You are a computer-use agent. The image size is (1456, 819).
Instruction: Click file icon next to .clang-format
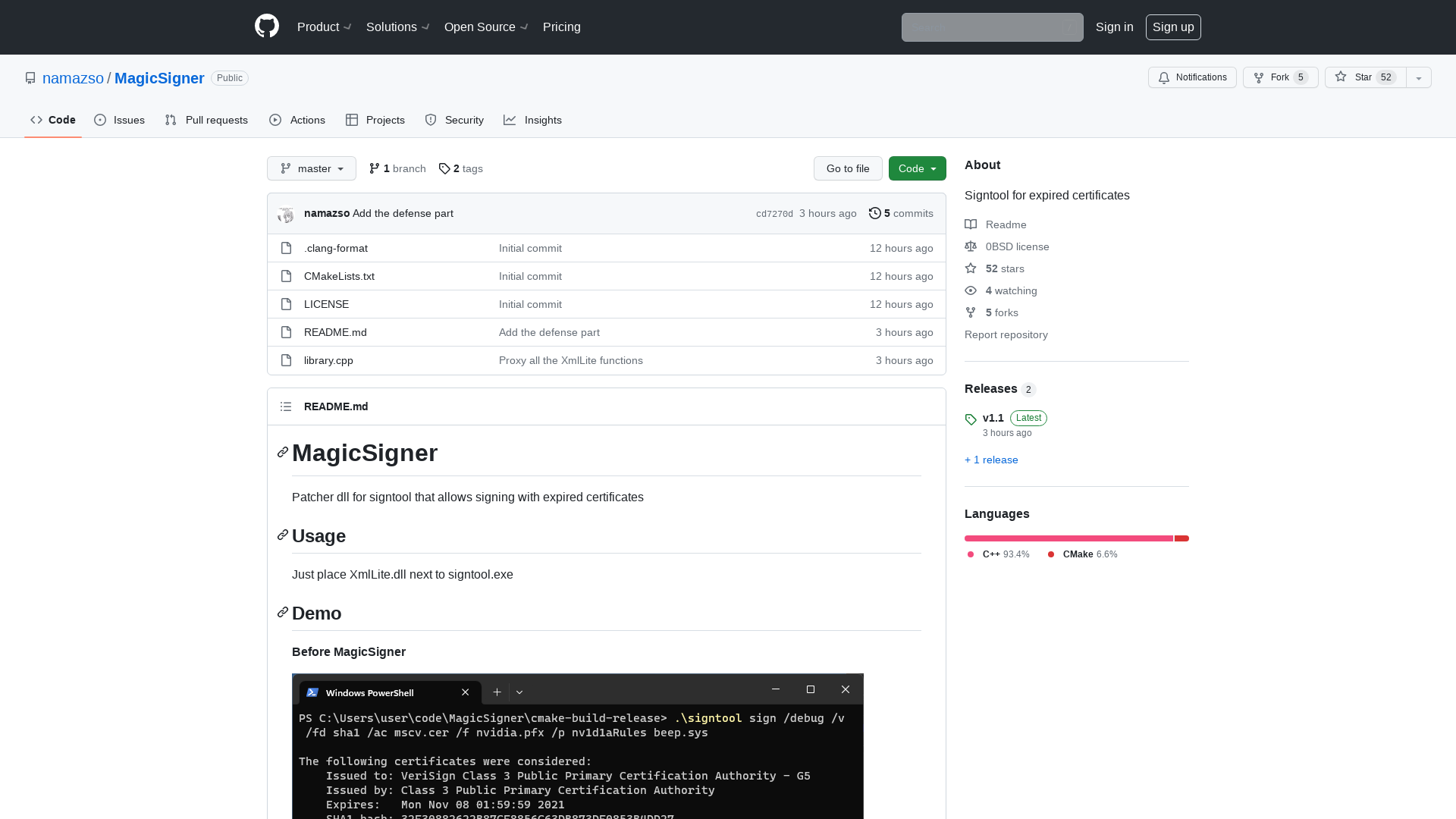point(286,248)
